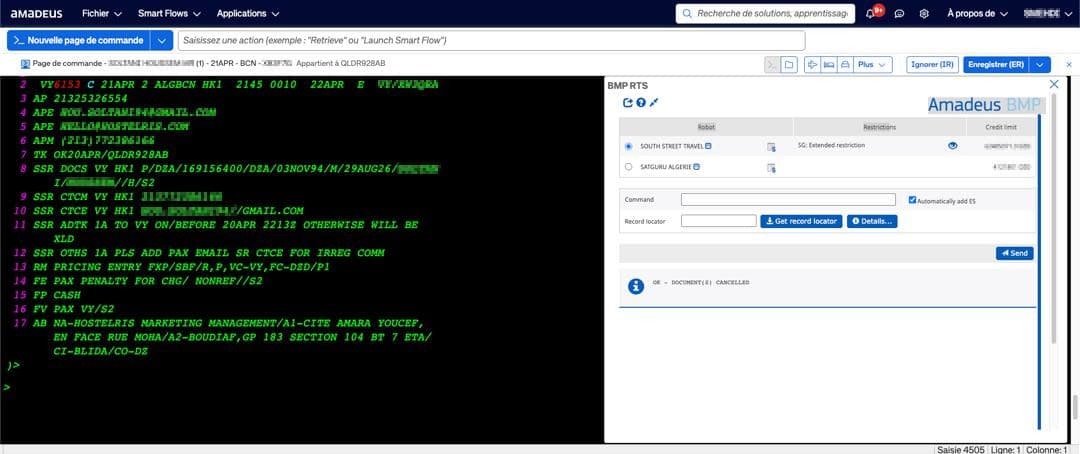Click the BMP RTS export/share icon
The width and height of the screenshot is (1080, 454).
[627, 103]
